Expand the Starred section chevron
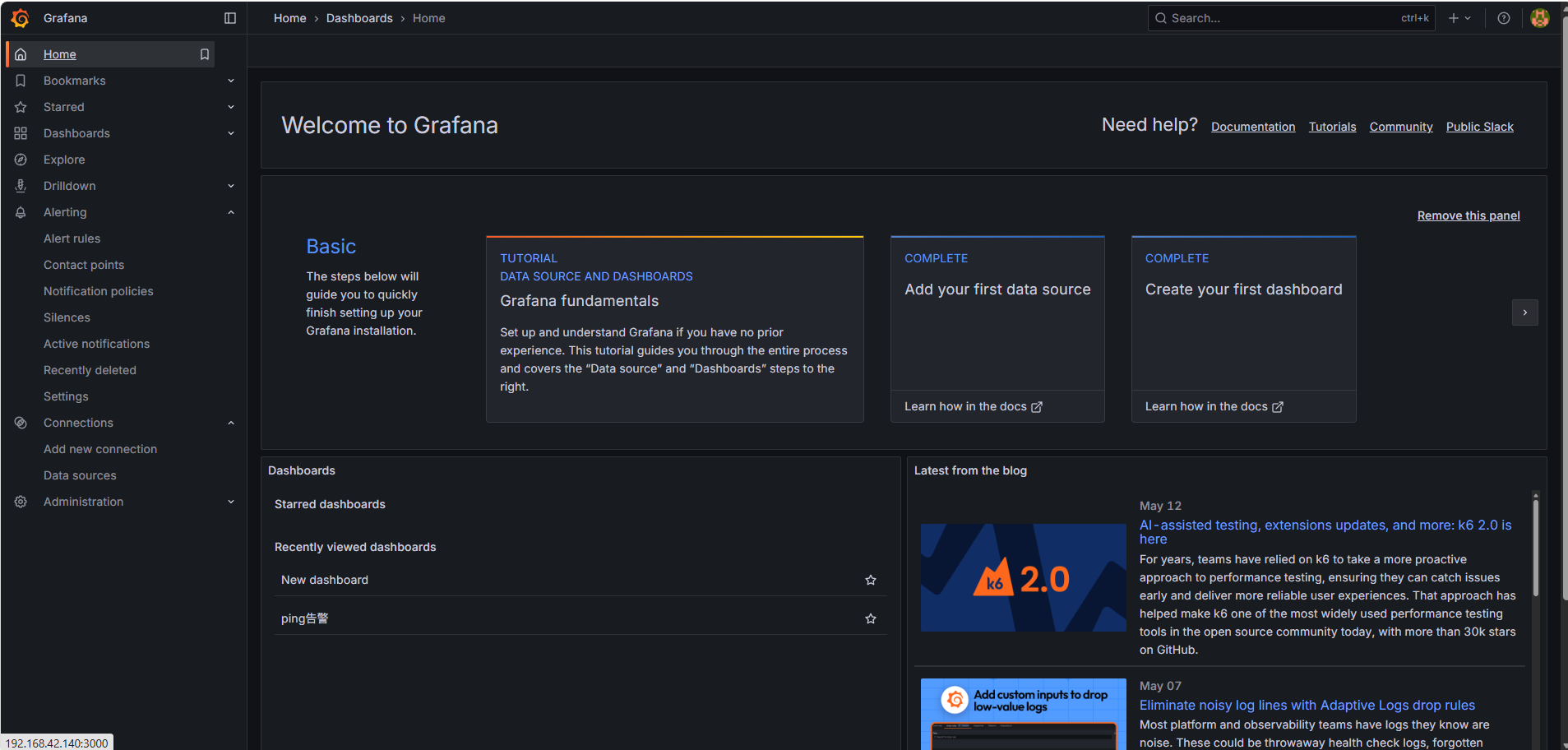Image resolution: width=1568 pixels, height=750 pixels. click(x=231, y=107)
